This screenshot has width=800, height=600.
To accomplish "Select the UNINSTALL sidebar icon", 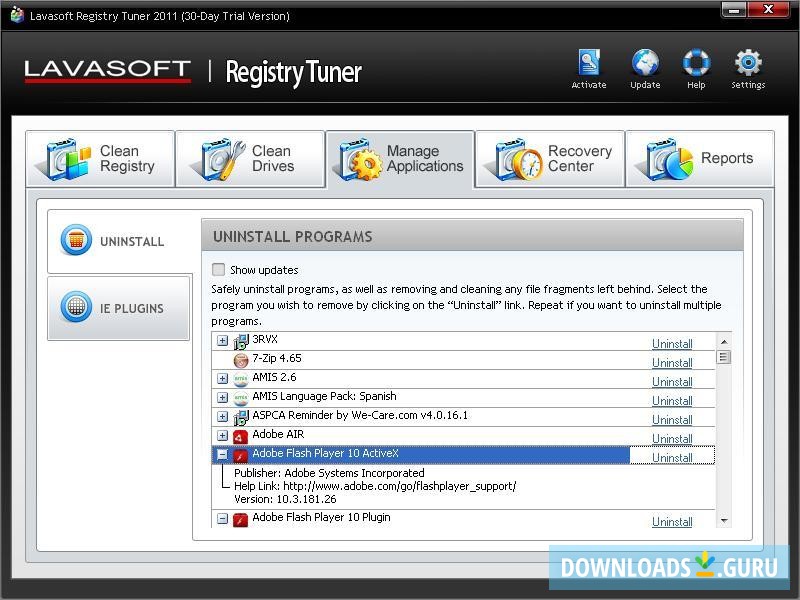I will (75, 240).
